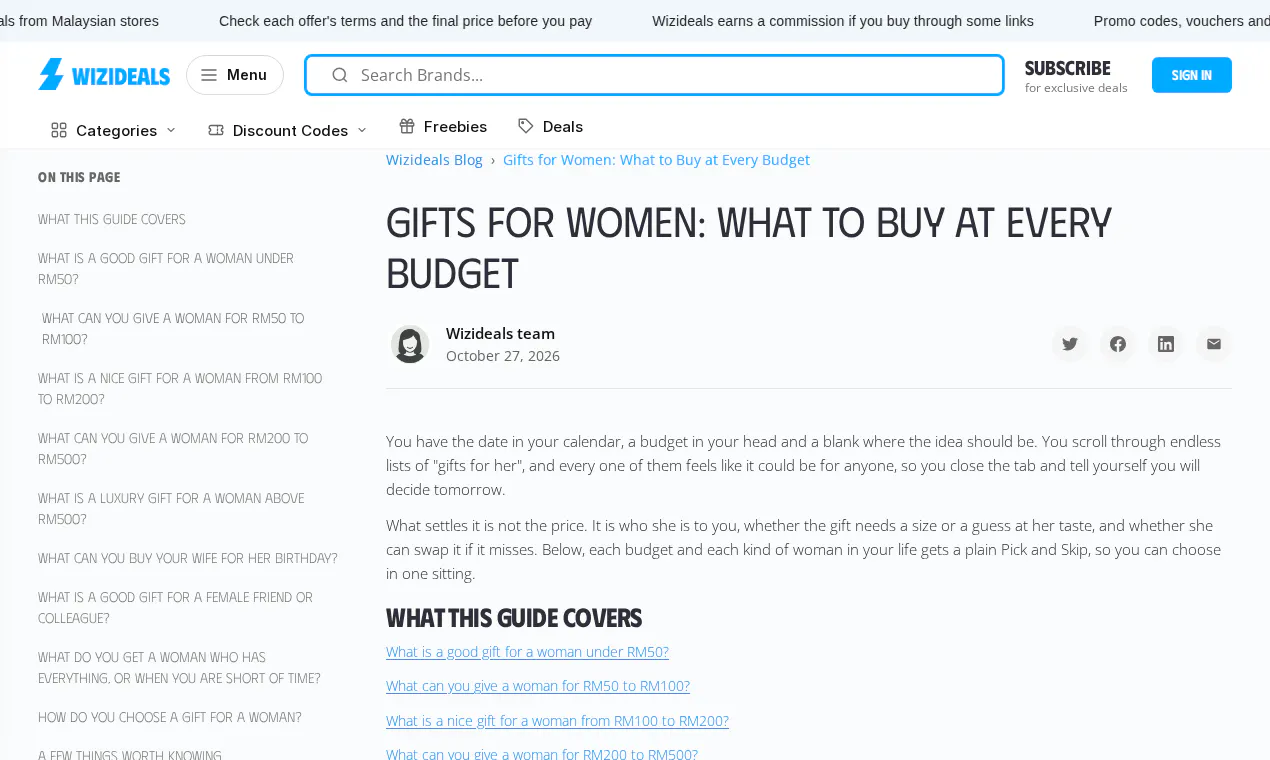Select sidebar link for RM100 to RM200
Screen dimensions: 1270x760
[180, 388]
